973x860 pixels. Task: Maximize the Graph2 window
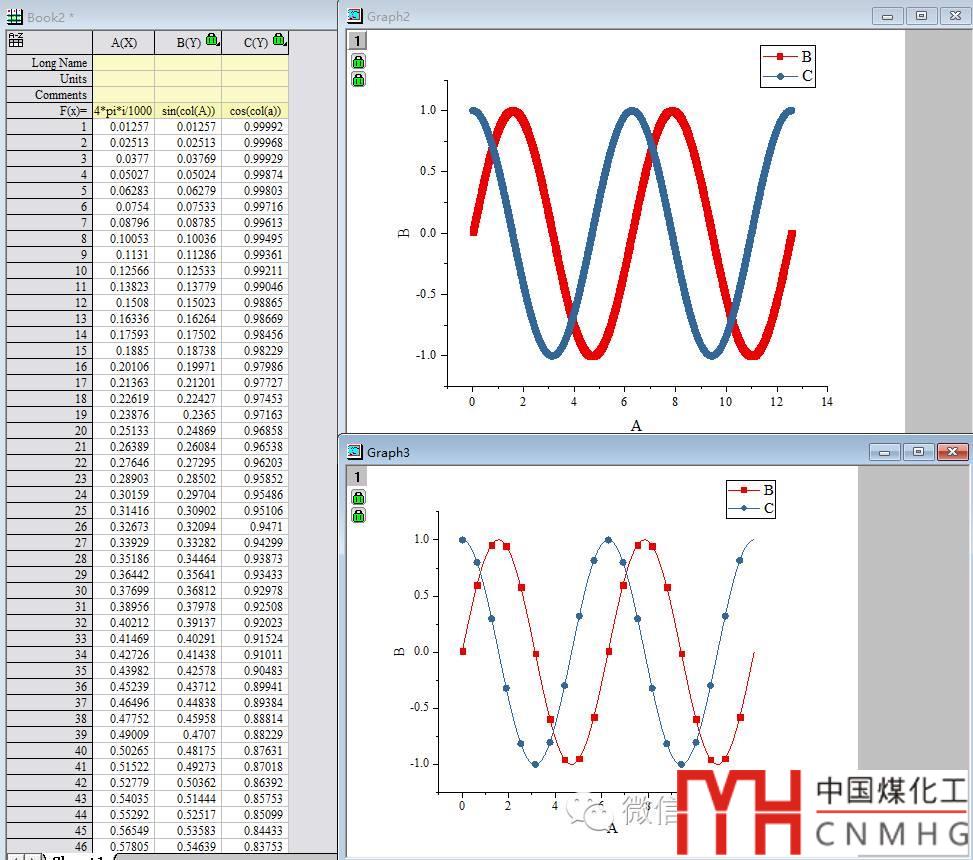tap(921, 16)
